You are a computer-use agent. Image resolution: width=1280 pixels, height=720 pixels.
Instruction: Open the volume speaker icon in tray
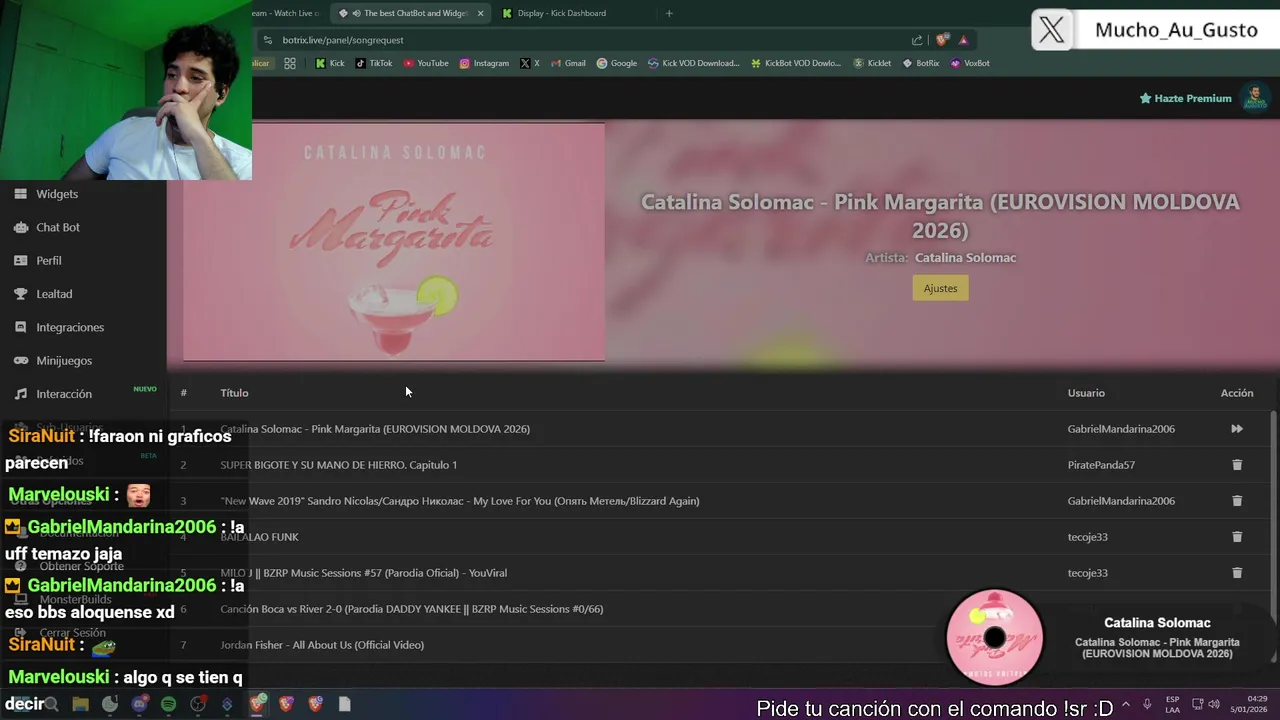(x=1213, y=704)
